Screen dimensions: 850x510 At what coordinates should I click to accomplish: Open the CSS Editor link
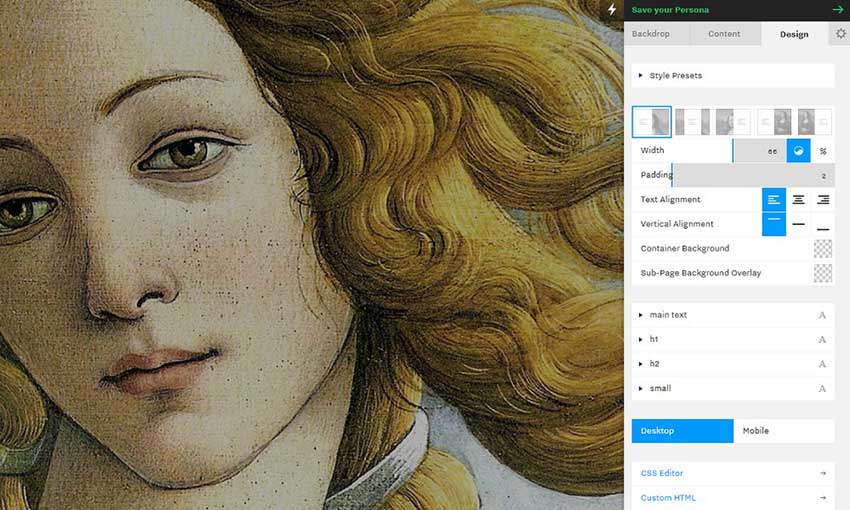[x=662, y=473]
